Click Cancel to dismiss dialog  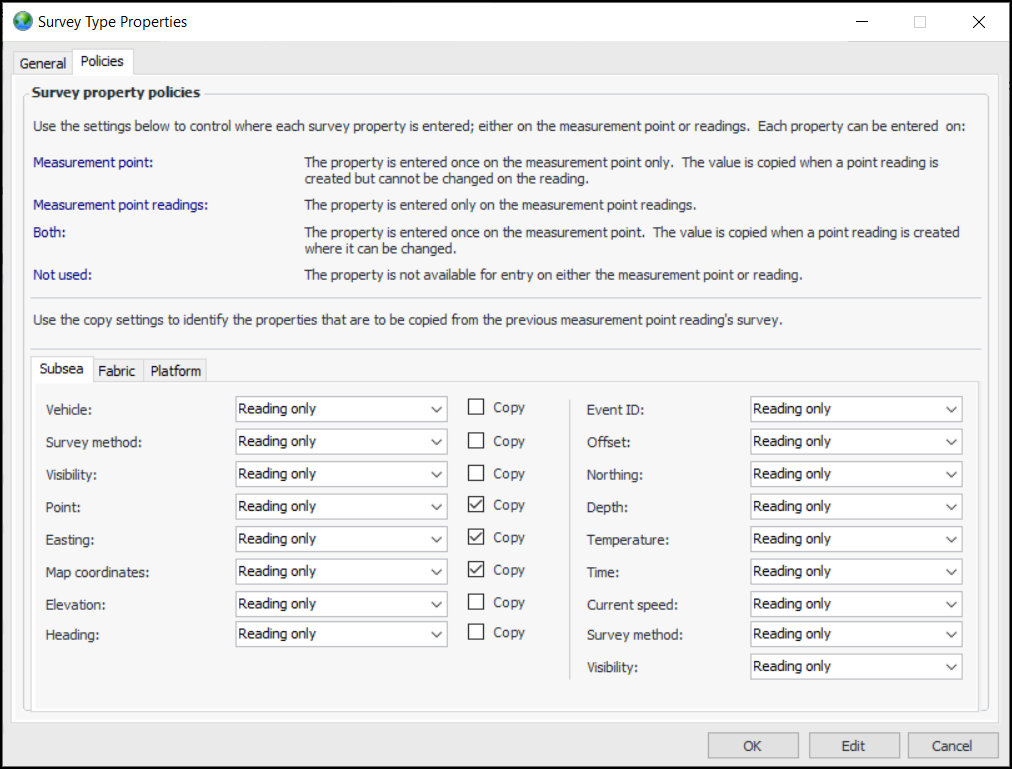coord(952,746)
